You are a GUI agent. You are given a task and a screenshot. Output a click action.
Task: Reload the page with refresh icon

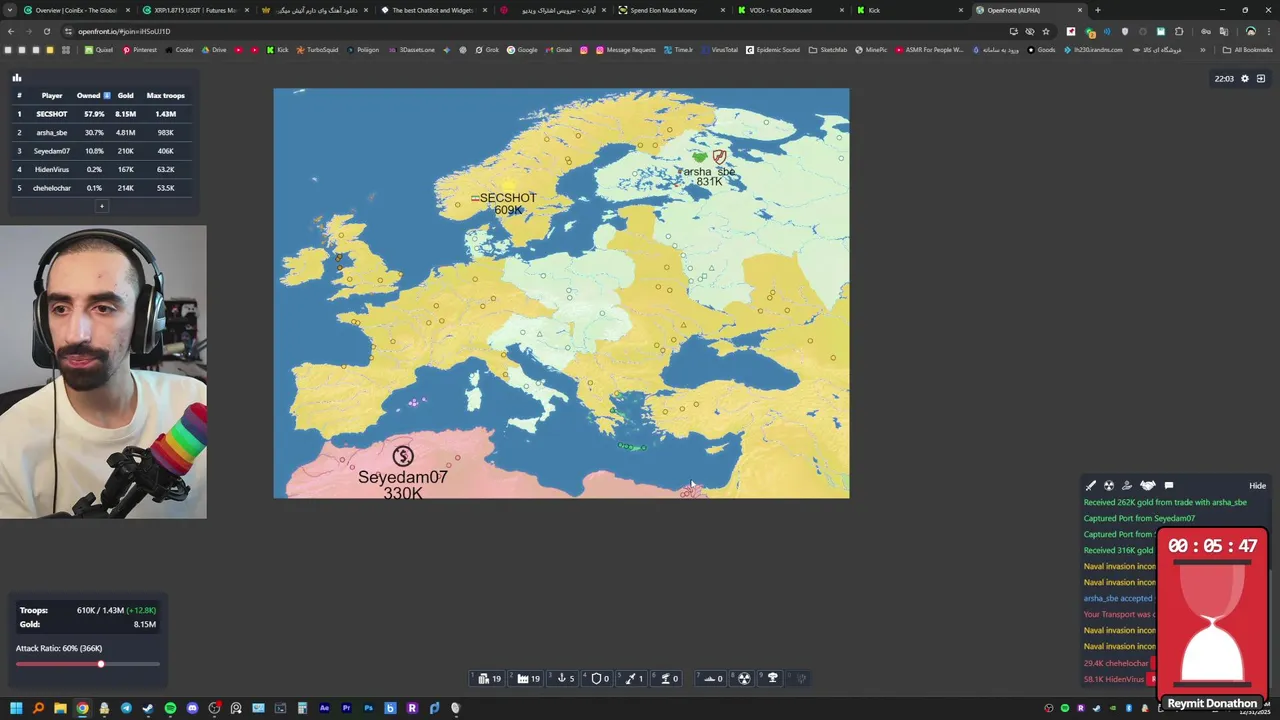pyautogui.click(x=46, y=31)
